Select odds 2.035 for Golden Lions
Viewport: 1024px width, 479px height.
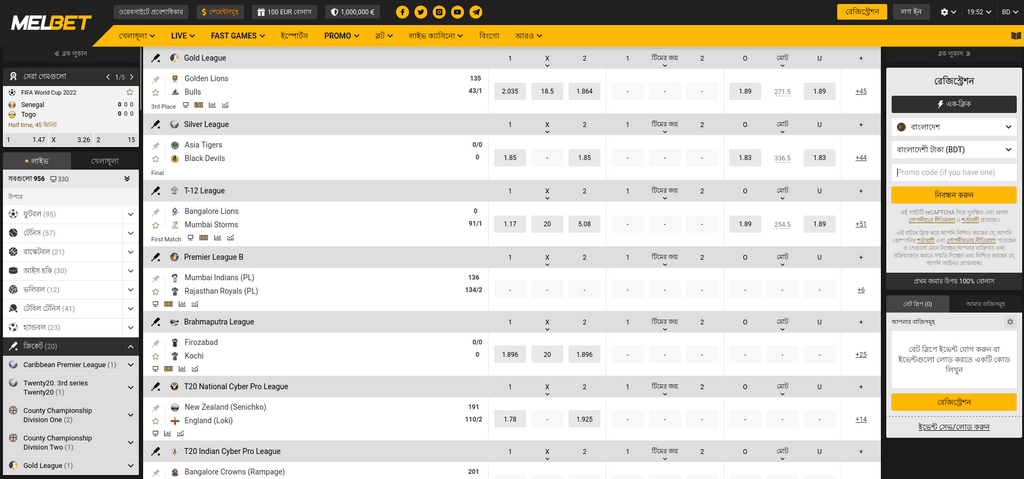(x=510, y=91)
